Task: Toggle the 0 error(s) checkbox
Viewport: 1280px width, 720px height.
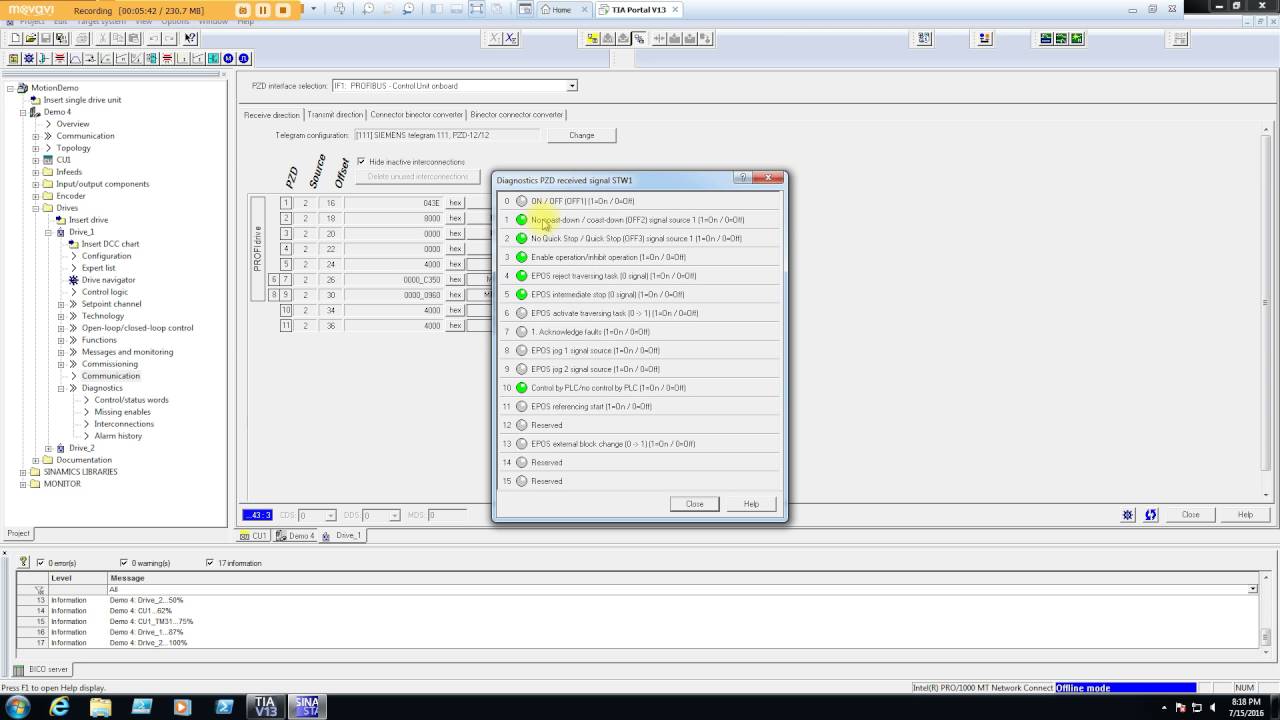Action: pos(41,563)
